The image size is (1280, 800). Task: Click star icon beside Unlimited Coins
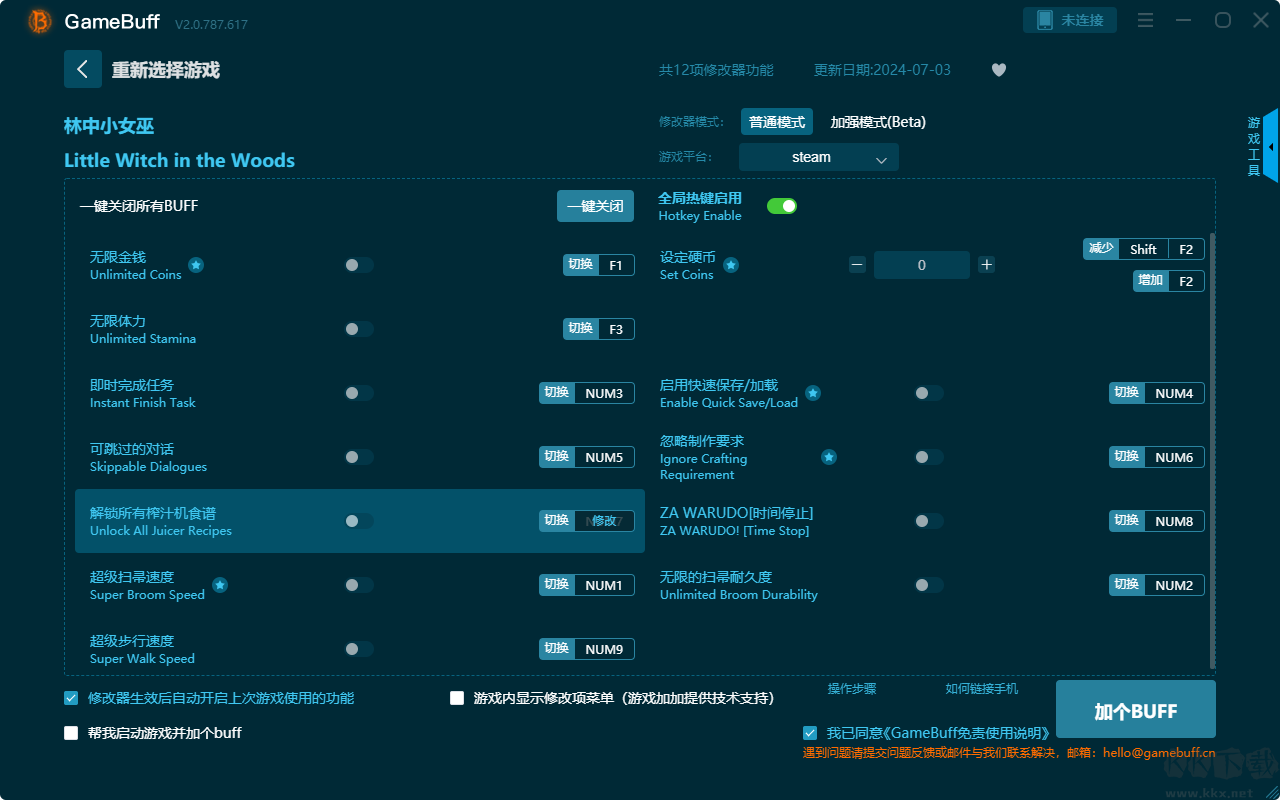pos(196,265)
